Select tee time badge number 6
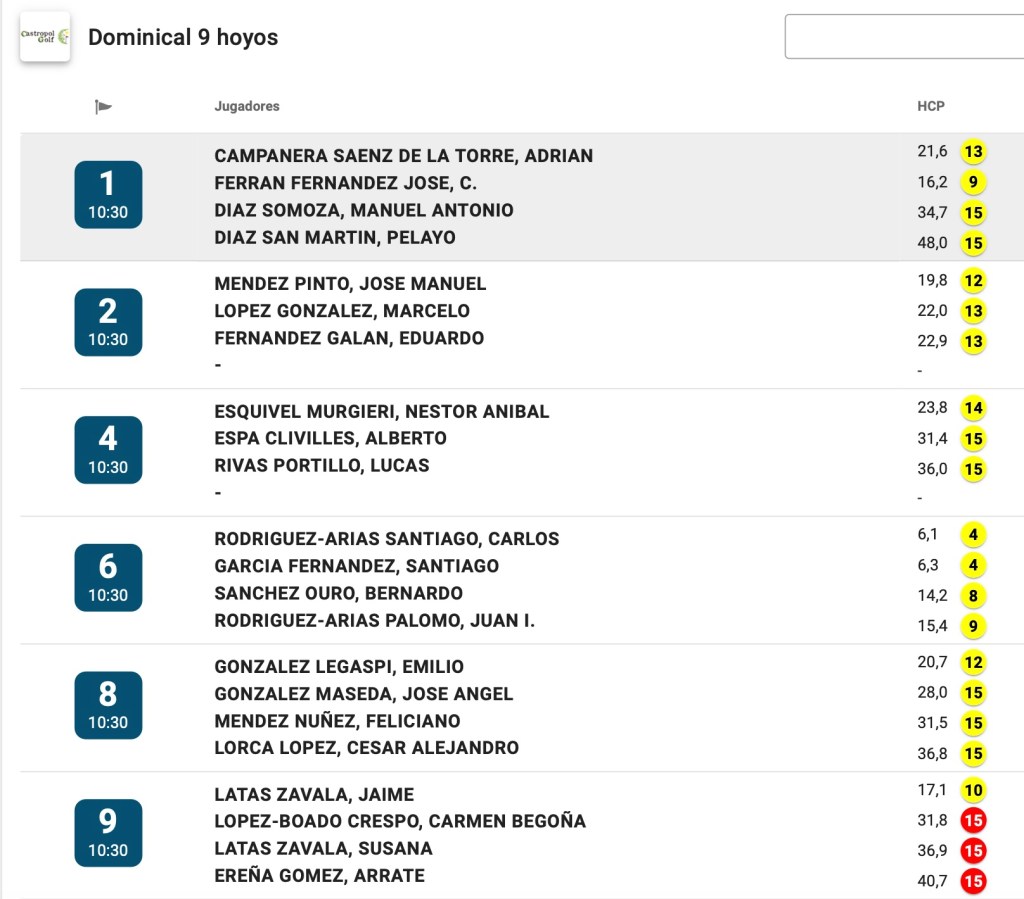 pyautogui.click(x=108, y=578)
